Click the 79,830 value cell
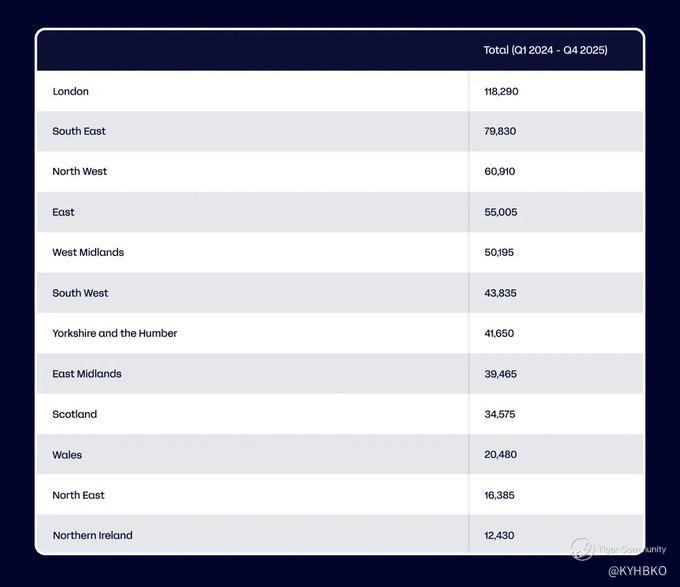This screenshot has width=680, height=587. click(500, 131)
